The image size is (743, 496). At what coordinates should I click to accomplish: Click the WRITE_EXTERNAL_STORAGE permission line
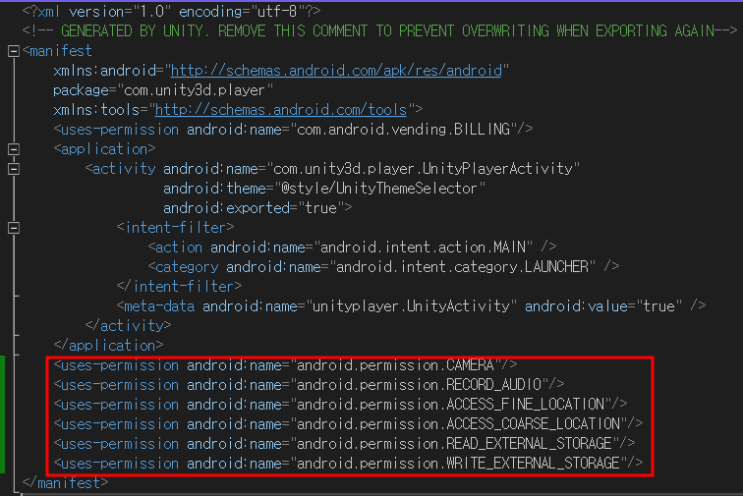pos(348,463)
